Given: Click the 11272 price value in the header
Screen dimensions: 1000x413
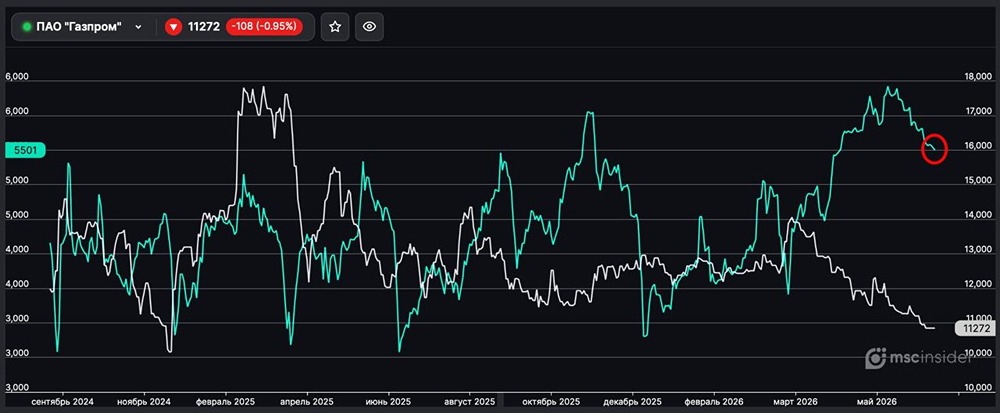Looking at the screenshot, I should click(204, 27).
